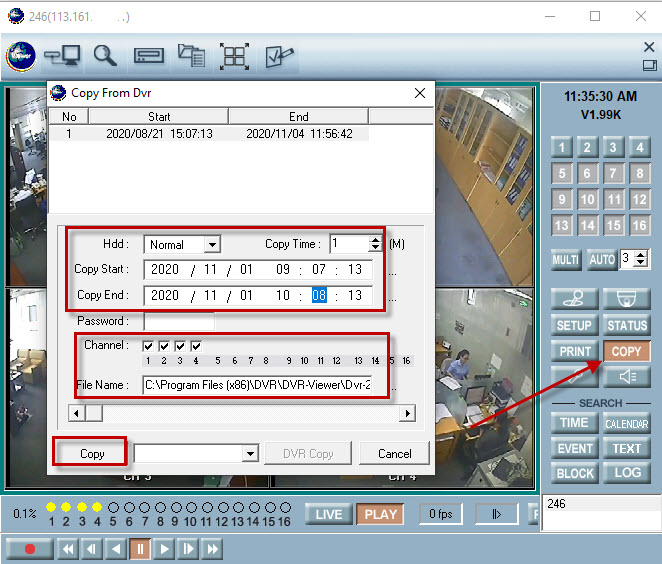Click the End column header
The width and height of the screenshot is (662, 564).
pyautogui.click(x=298, y=116)
